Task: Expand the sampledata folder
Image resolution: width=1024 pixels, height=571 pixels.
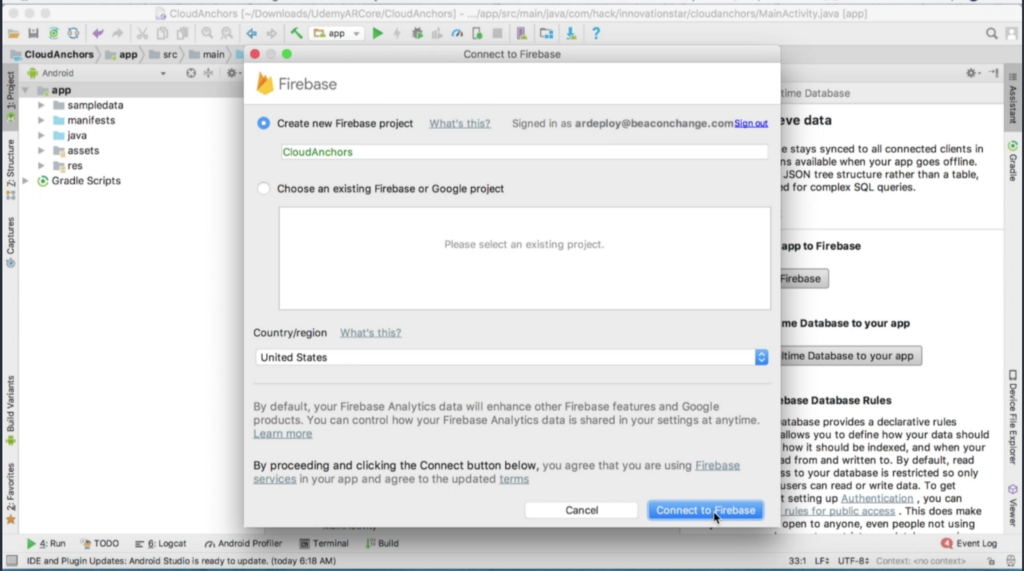Action: pos(41,105)
